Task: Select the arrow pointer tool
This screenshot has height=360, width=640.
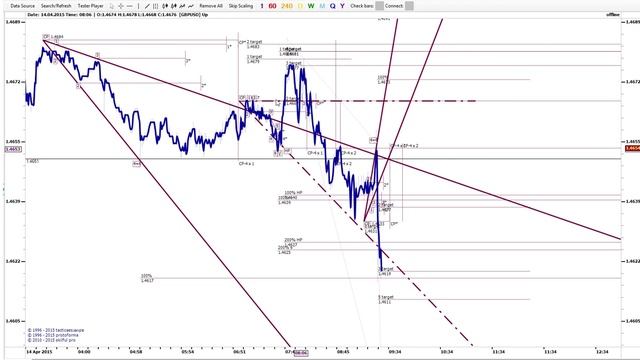Action: (112, 6)
